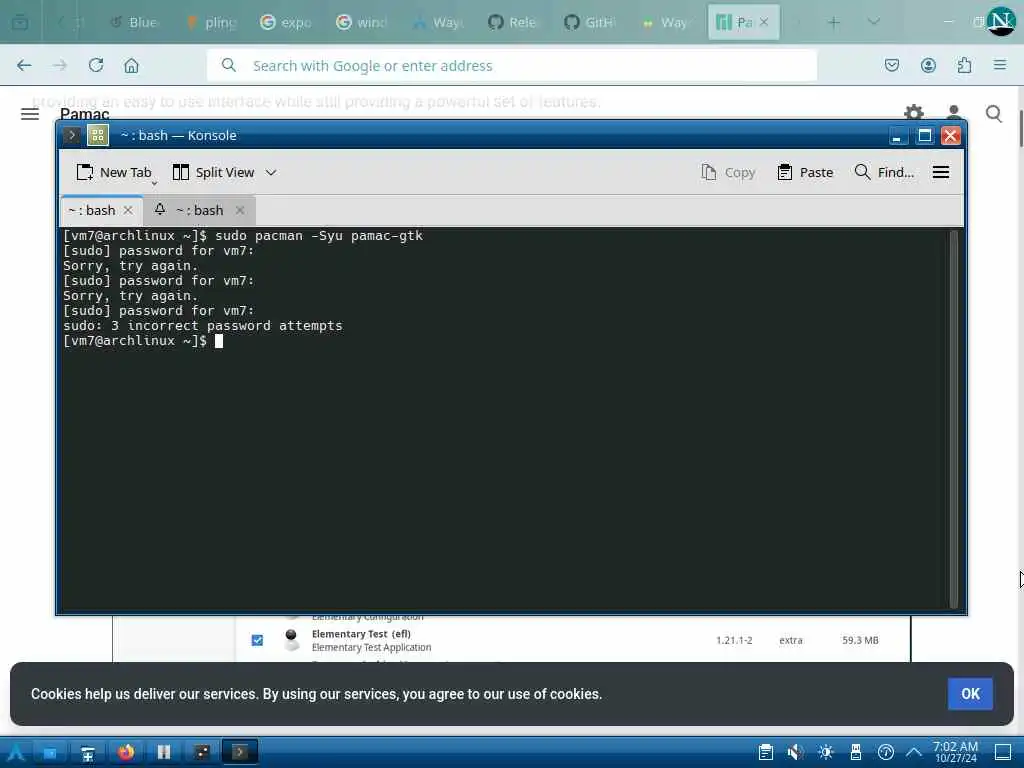Open Firefox from the taskbar
The image size is (1024, 768).
(126, 752)
